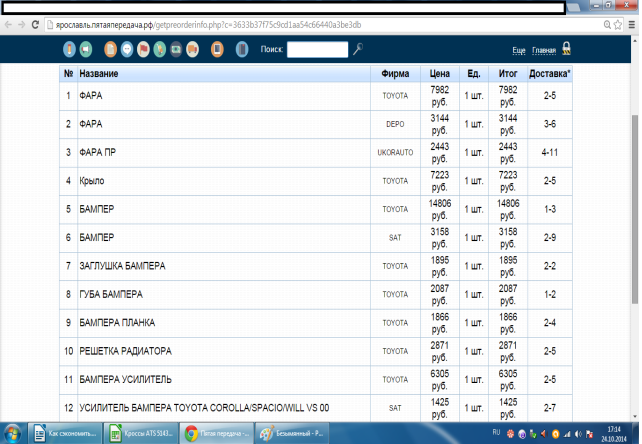This screenshot has width=642, height=444.
Task: Click into the Поиск search field
Action: pos(317,50)
